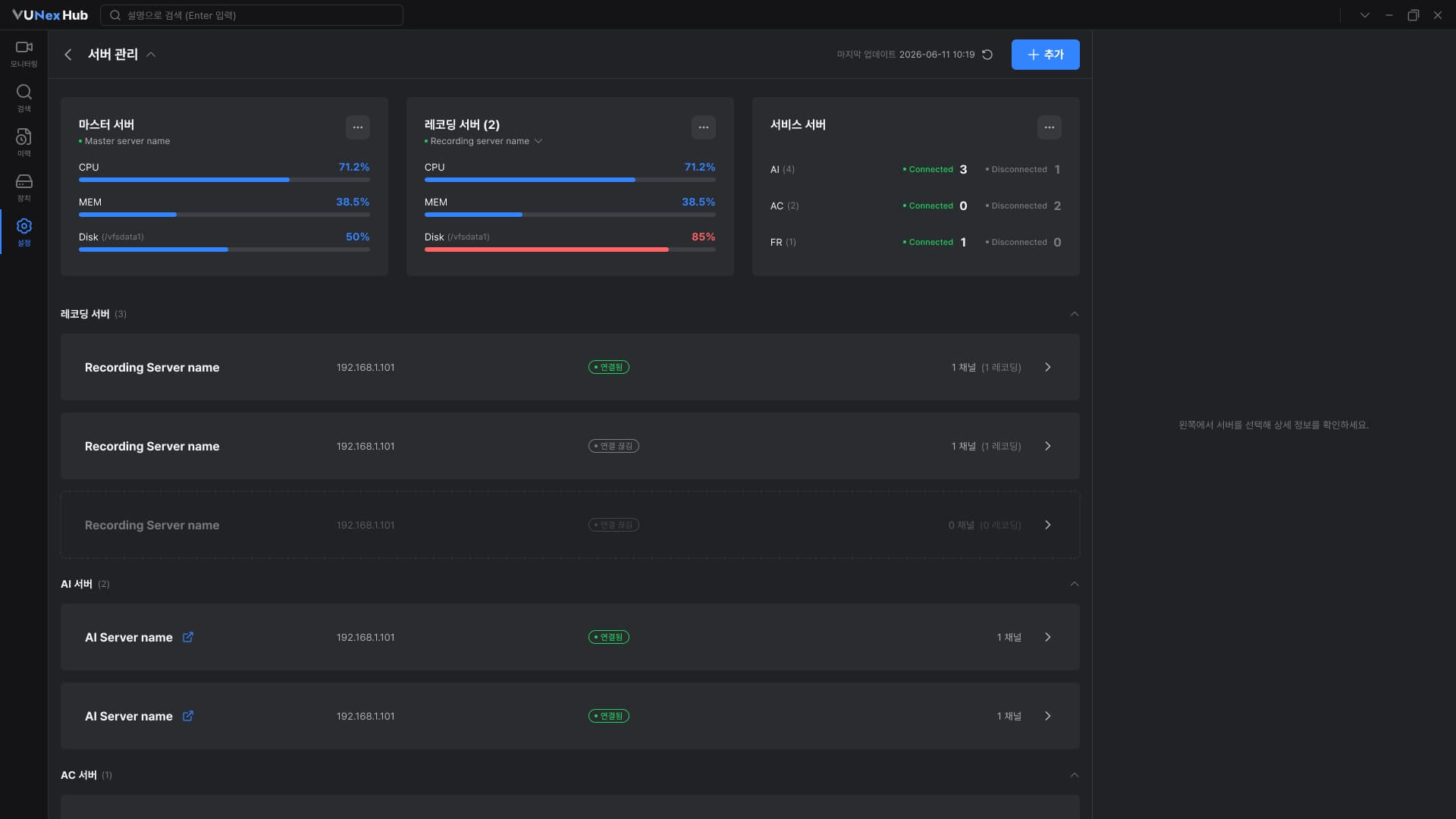The width and height of the screenshot is (1456, 819).
Task: Click the last update timestamp 2026-06-11 10:19
Action: click(937, 55)
